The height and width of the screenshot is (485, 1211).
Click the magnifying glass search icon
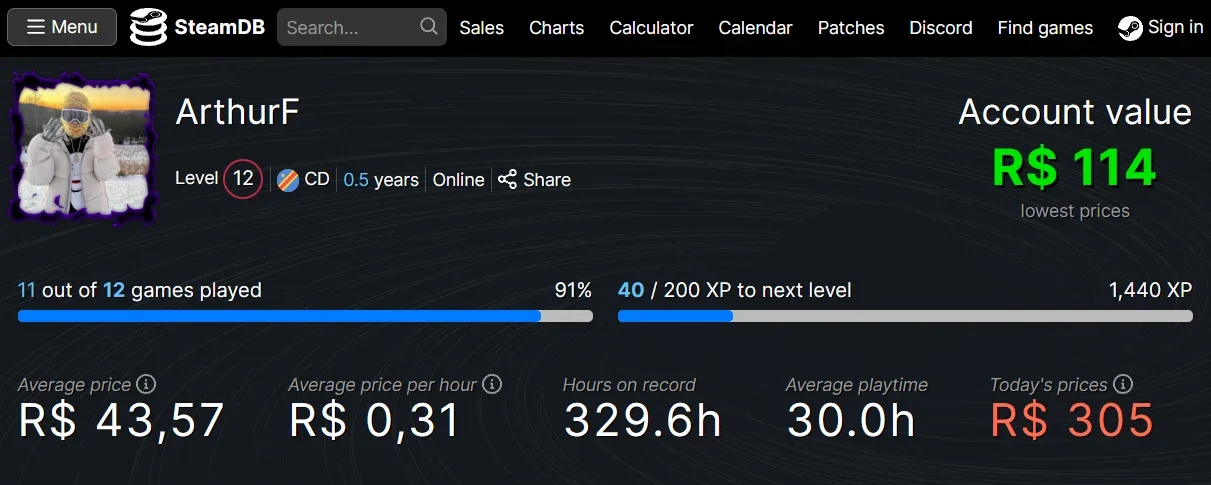point(429,27)
